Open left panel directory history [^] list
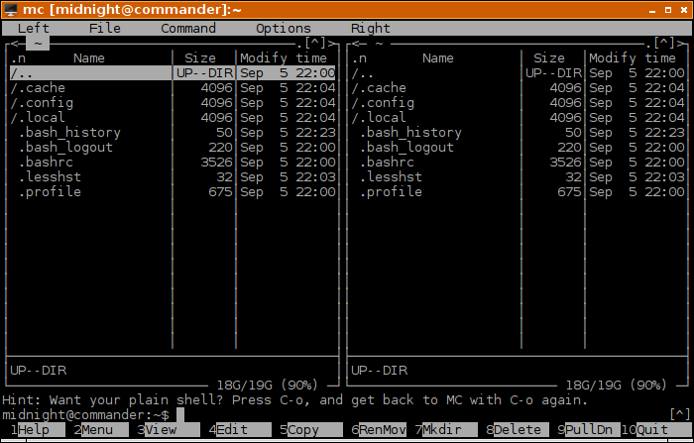694x443 pixels. 318,43
